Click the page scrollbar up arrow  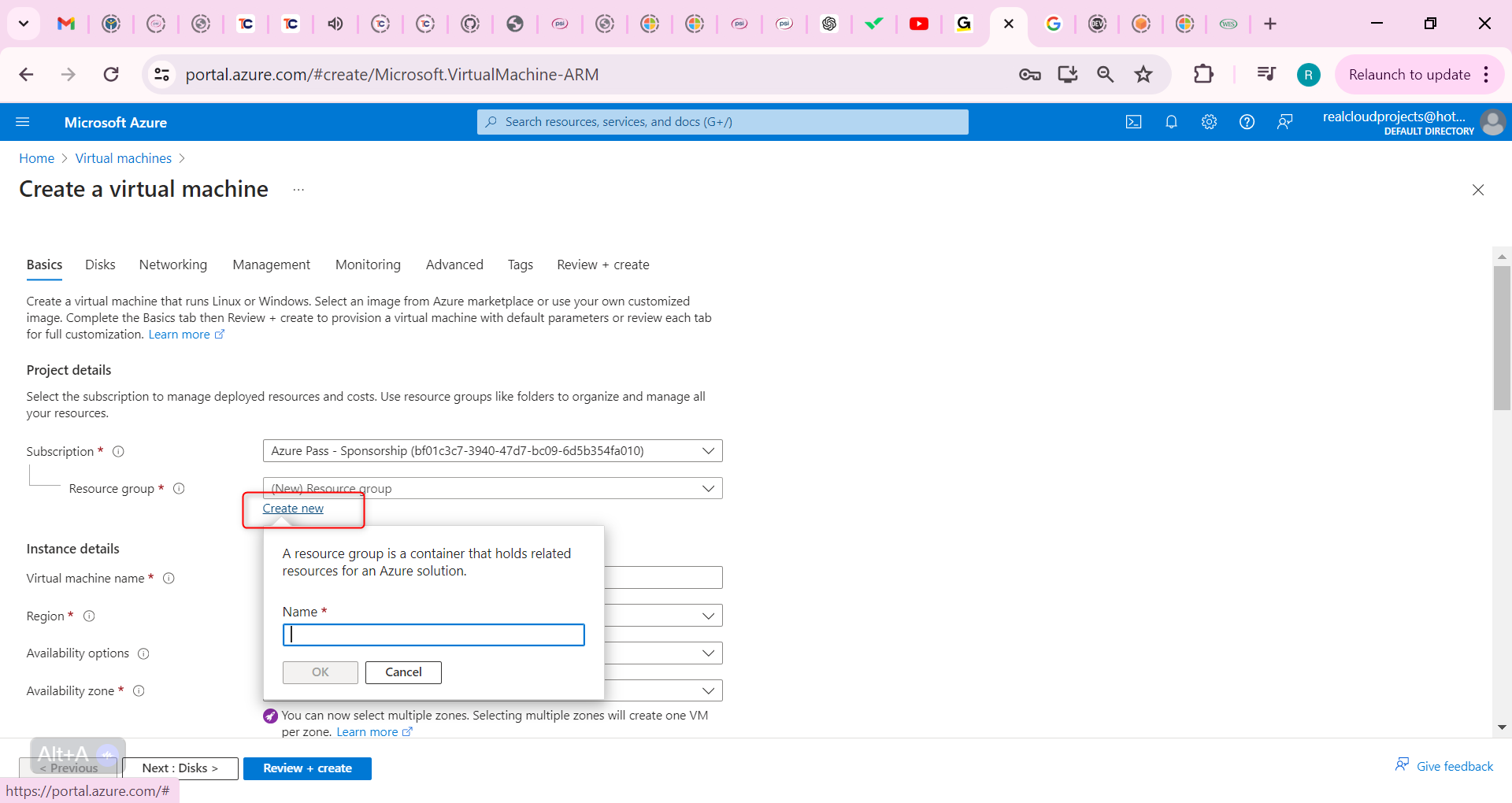pos(1502,256)
